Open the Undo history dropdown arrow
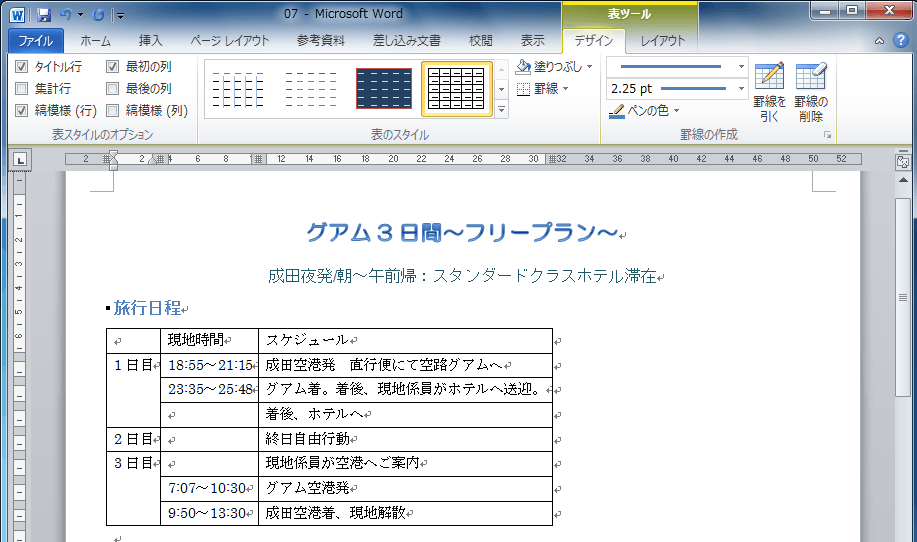 [x=80, y=15]
